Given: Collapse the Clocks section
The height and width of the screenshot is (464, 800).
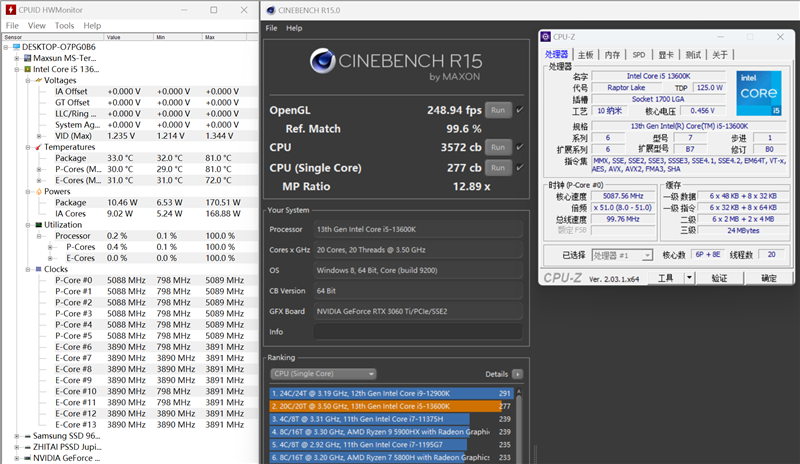Looking at the screenshot, I should [28, 269].
